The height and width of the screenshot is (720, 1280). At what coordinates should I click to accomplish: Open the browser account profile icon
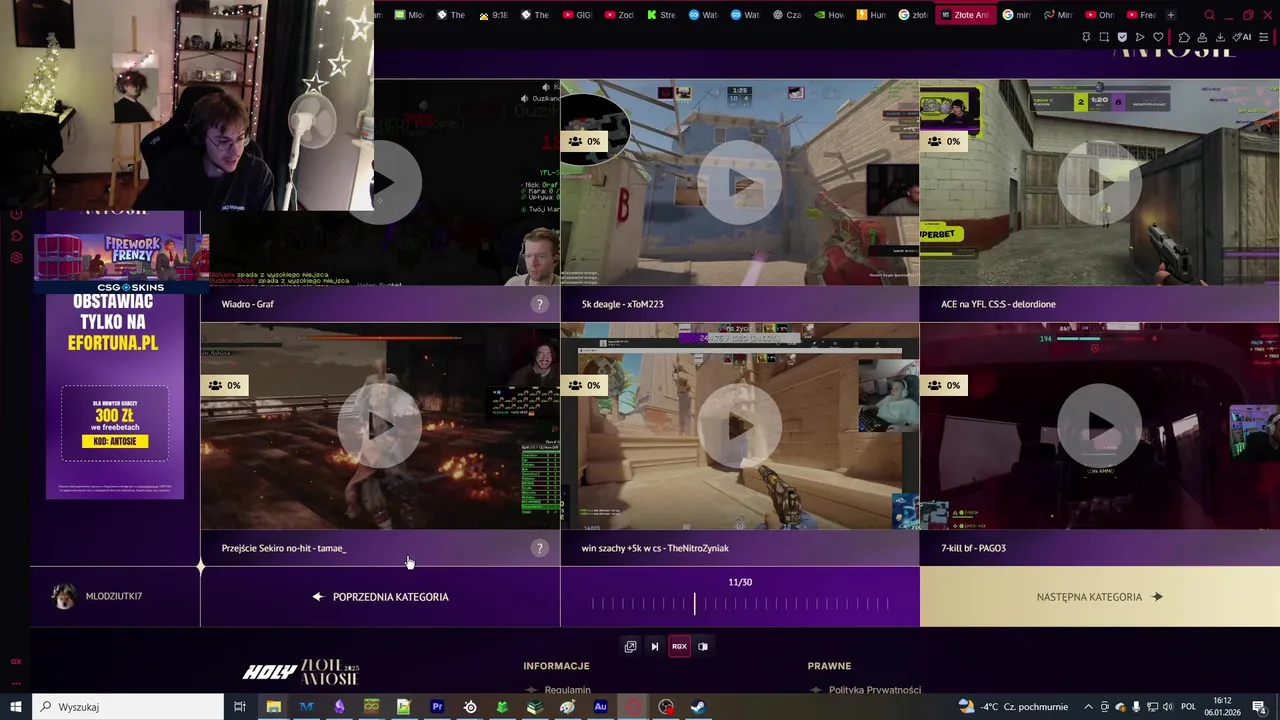[1202, 37]
